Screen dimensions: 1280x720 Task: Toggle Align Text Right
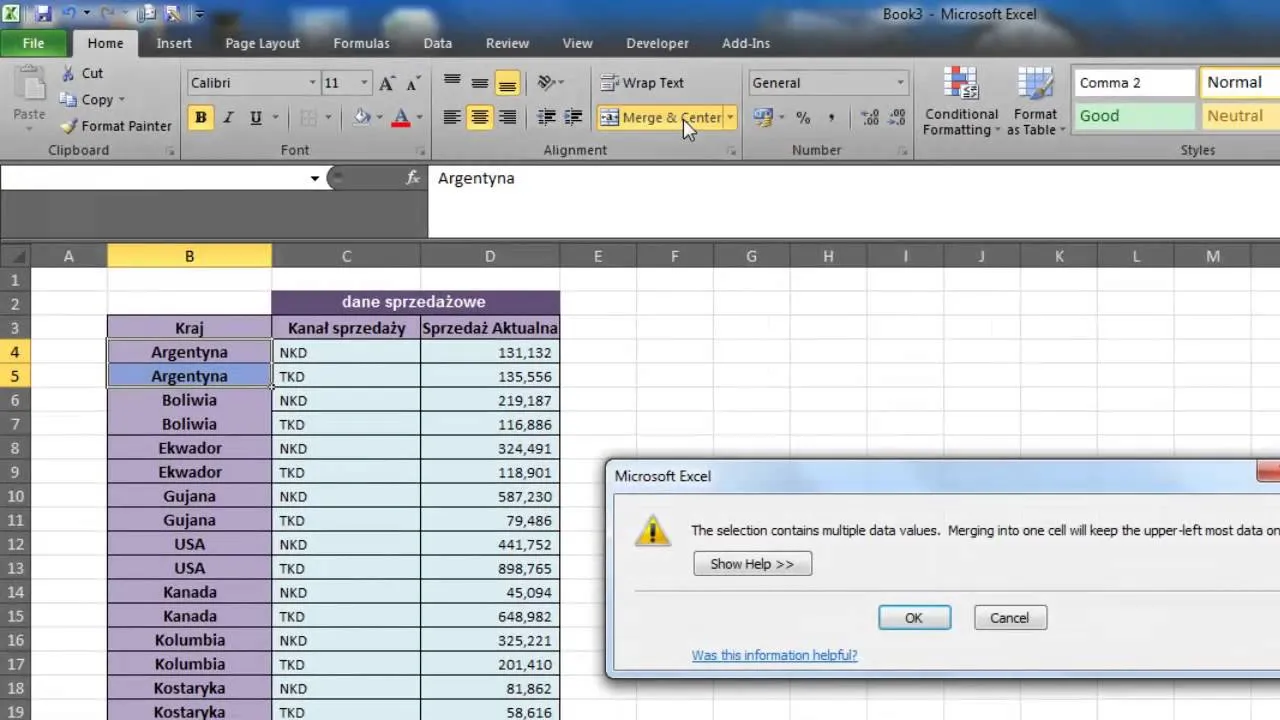click(507, 117)
